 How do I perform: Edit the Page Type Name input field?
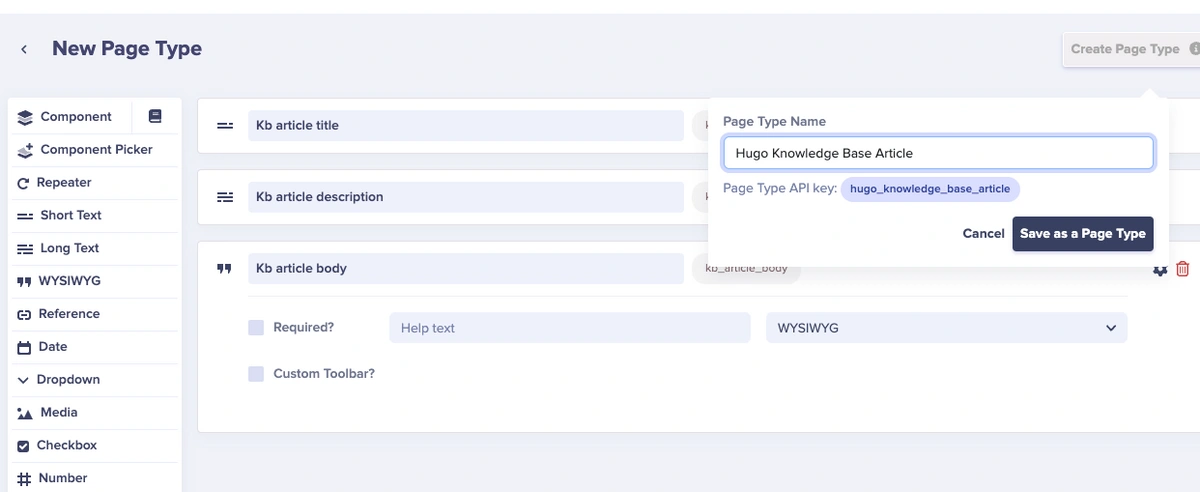[938, 154]
